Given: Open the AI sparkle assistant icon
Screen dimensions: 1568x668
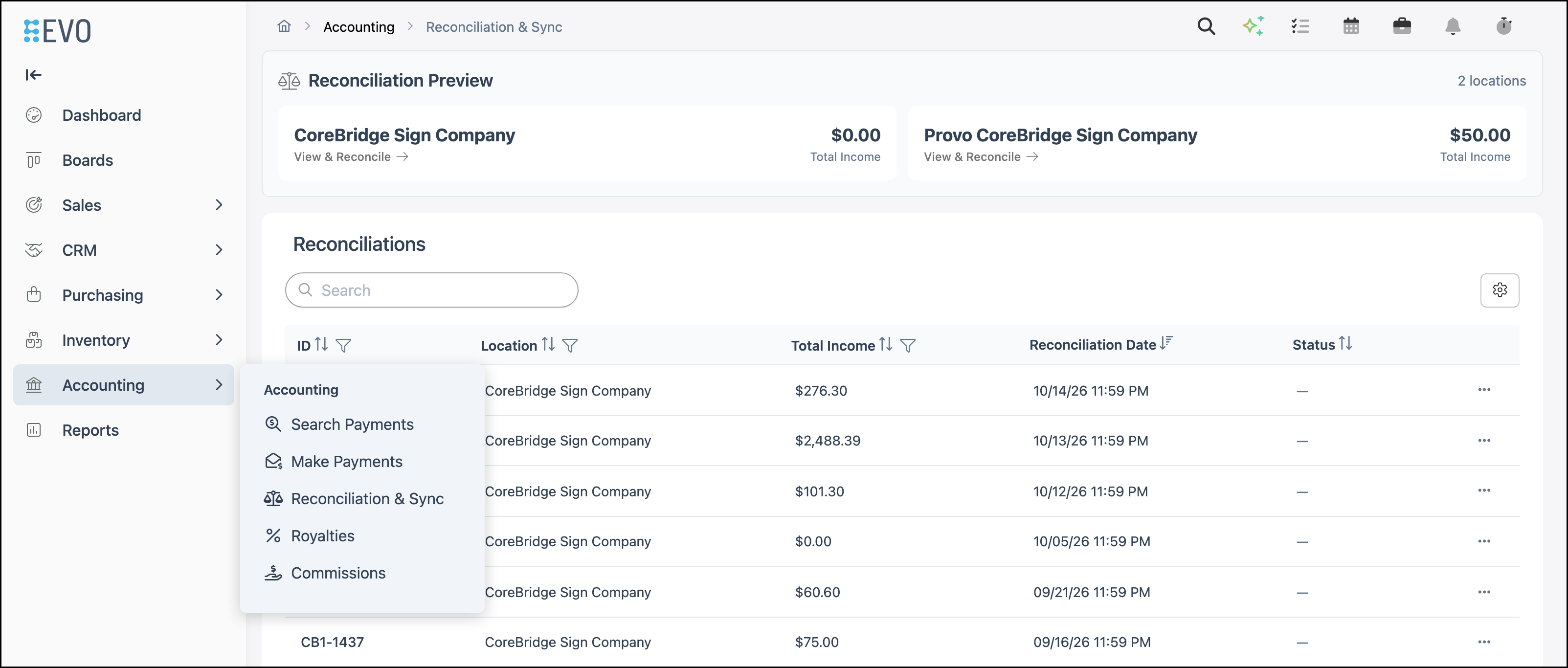Looking at the screenshot, I should 1254,26.
